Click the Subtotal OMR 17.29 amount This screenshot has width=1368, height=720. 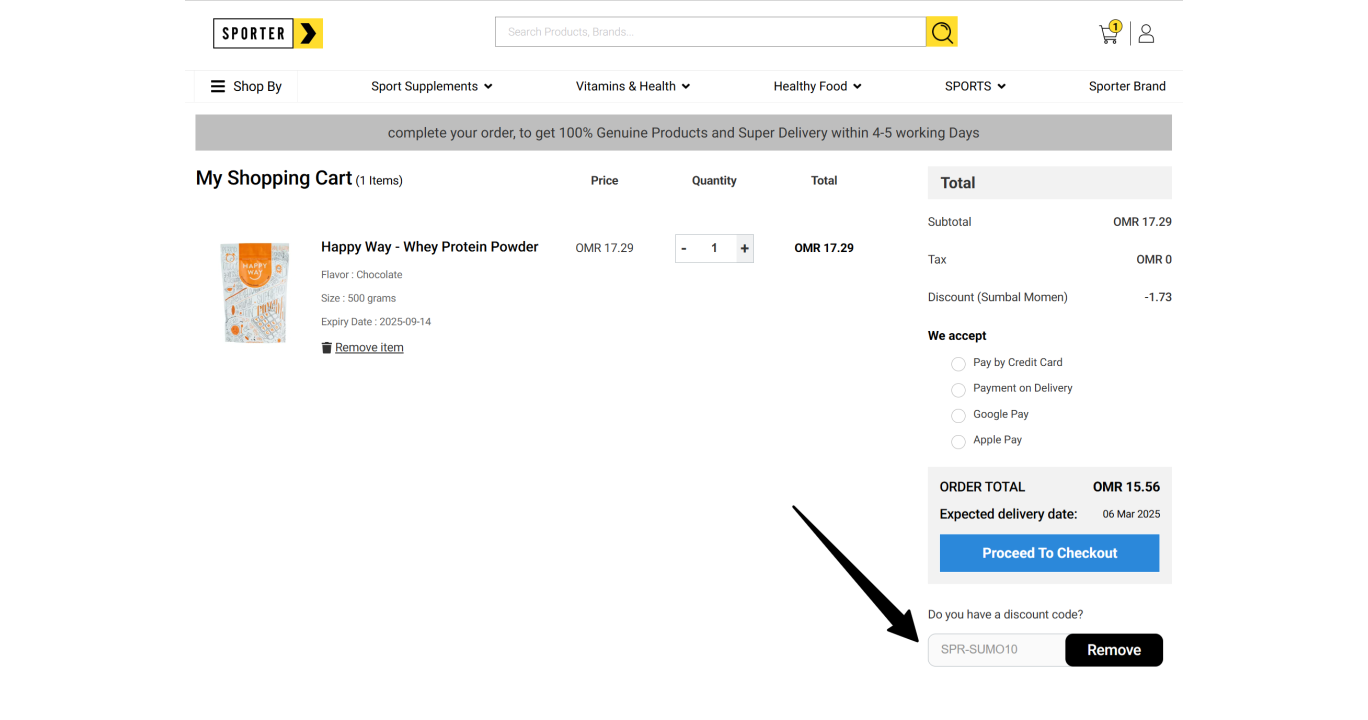(x=1142, y=222)
